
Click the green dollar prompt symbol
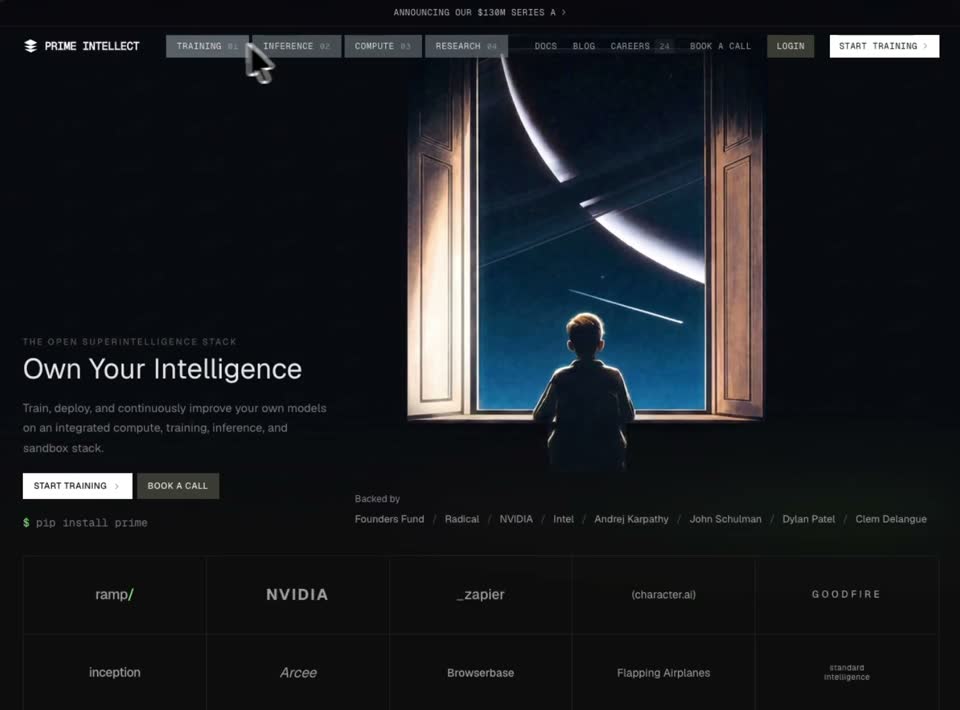click(26, 522)
